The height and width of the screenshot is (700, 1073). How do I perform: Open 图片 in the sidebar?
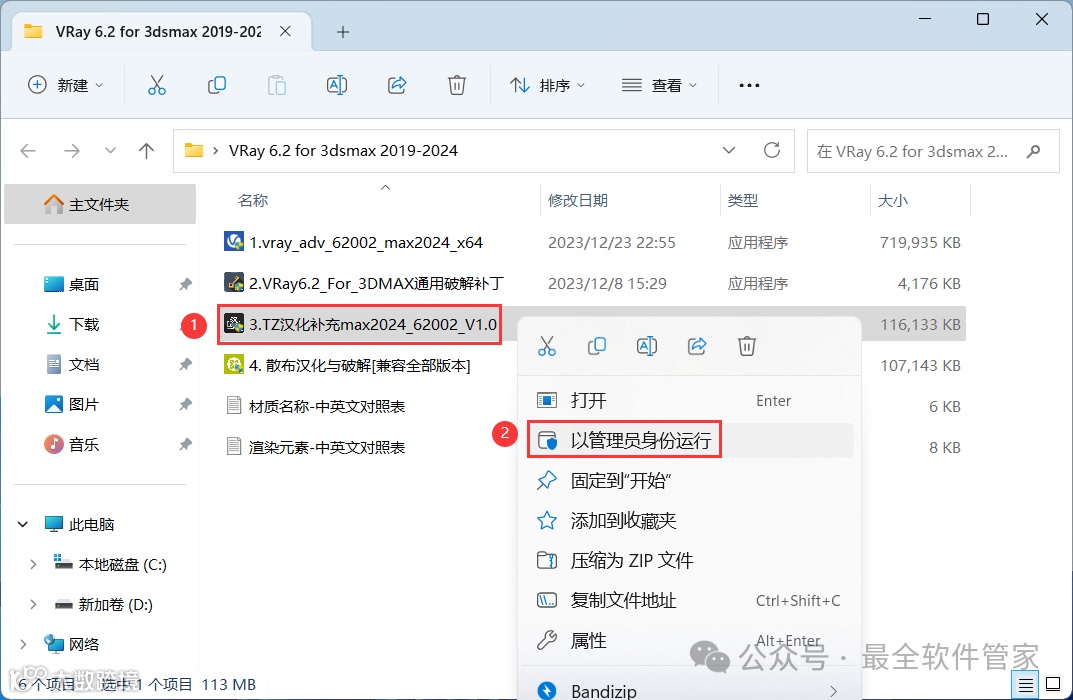pyautogui.click(x=83, y=404)
